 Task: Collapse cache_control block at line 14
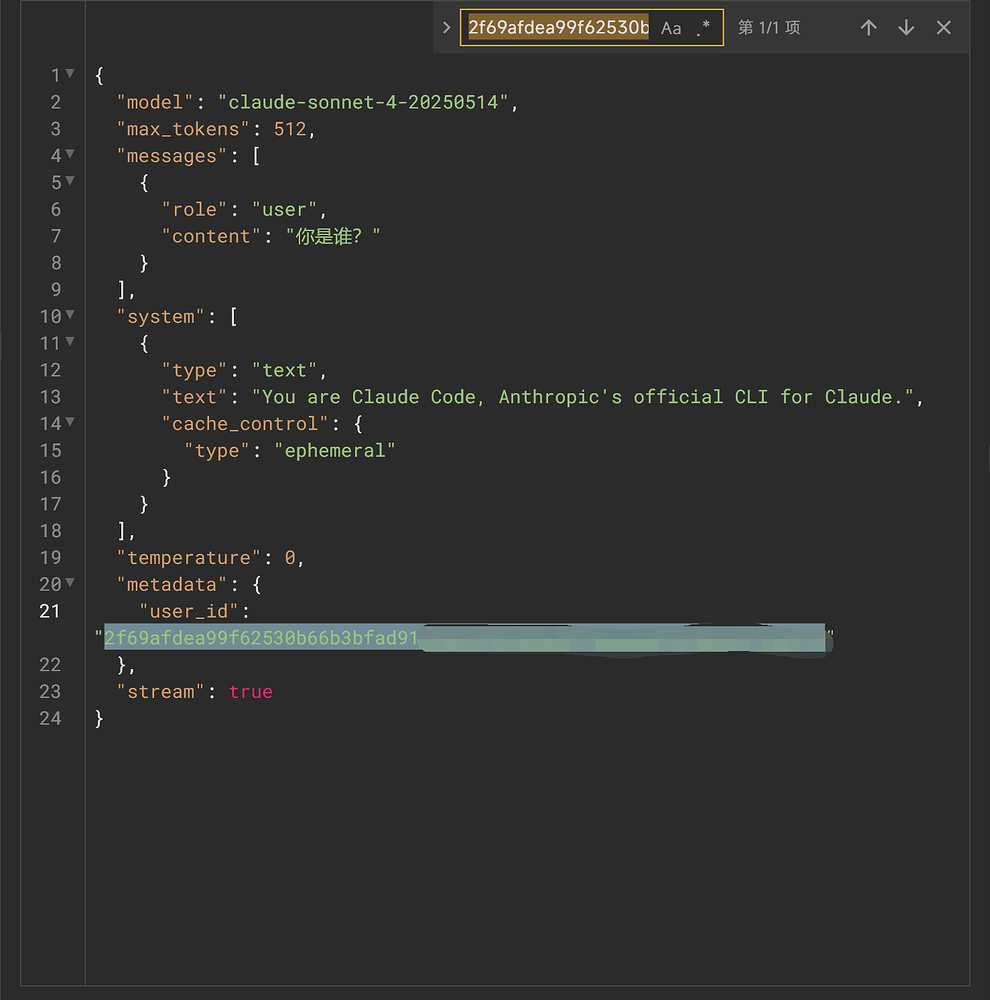click(x=70, y=422)
